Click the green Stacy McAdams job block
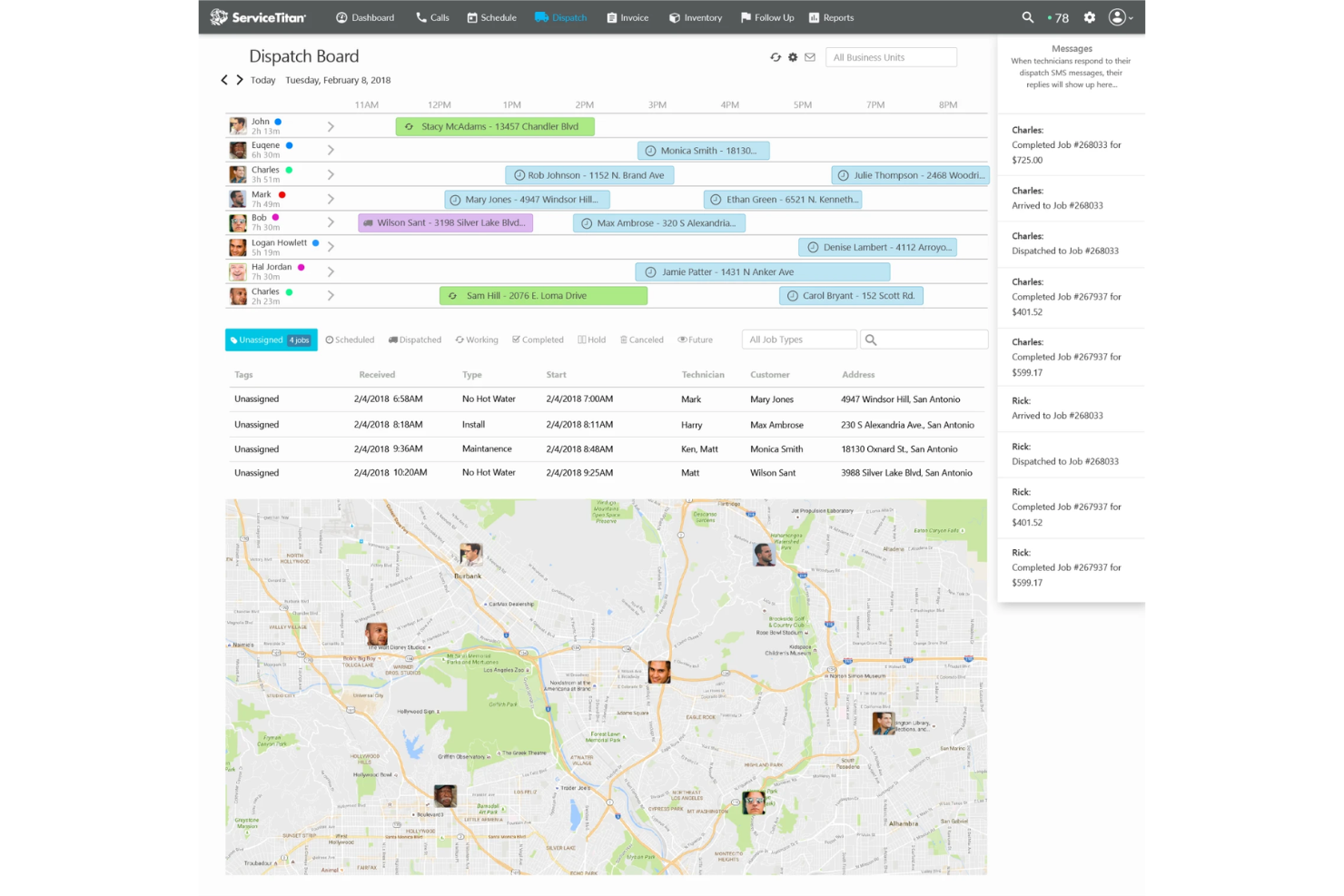This screenshot has width=1344, height=896. (493, 126)
